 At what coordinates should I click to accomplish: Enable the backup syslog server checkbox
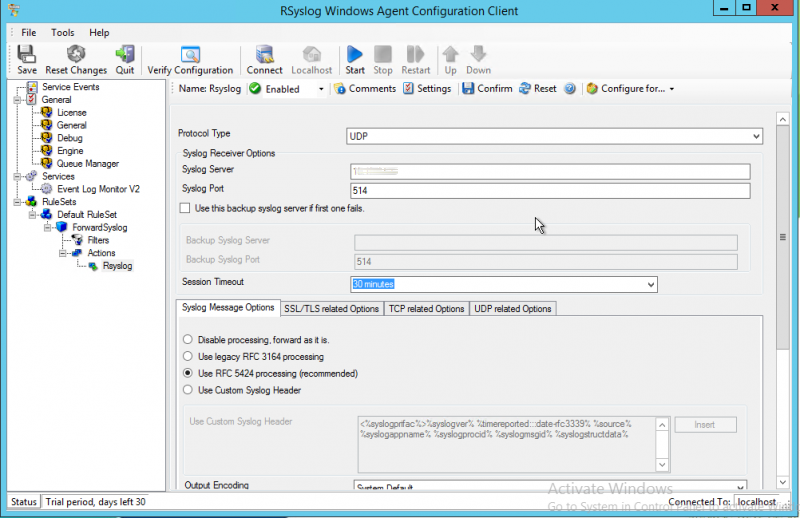[184, 208]
